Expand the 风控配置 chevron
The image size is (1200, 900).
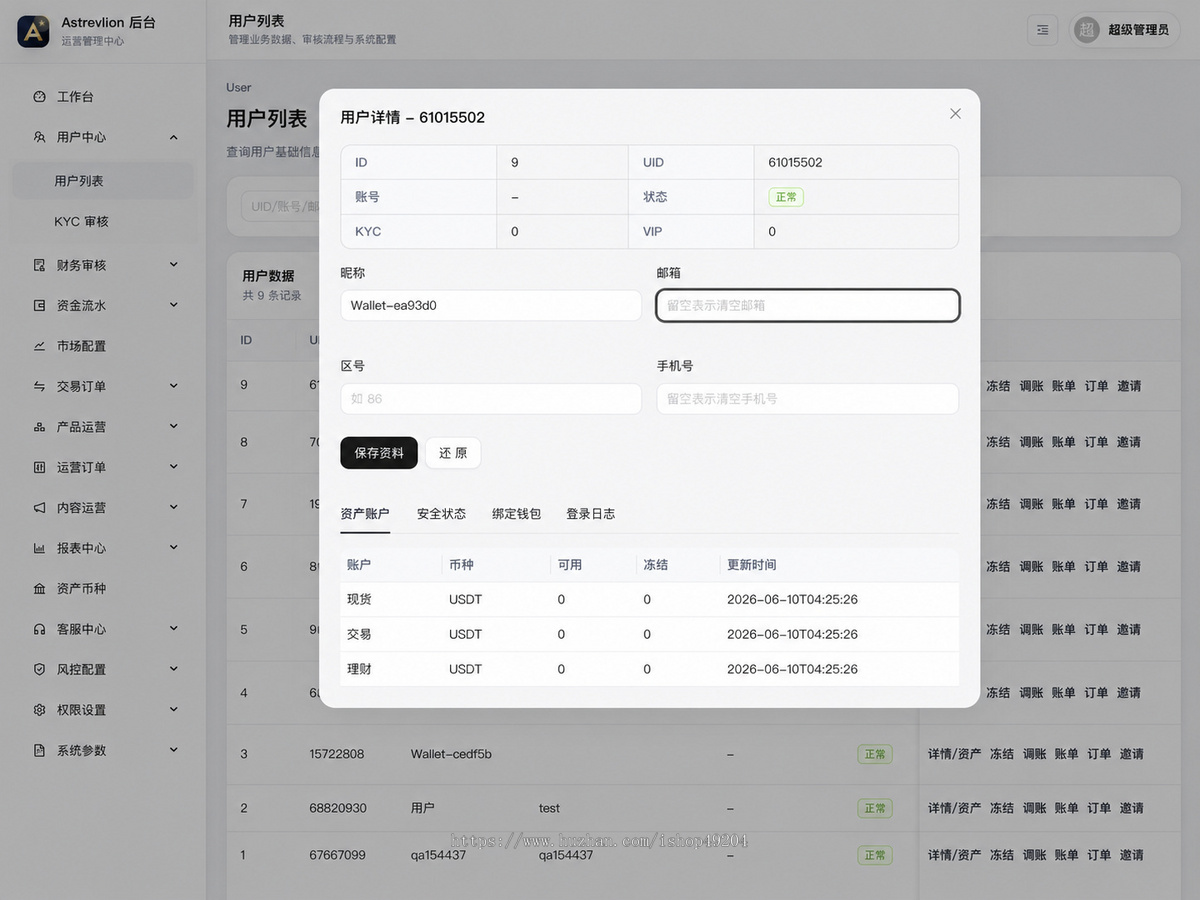tap(173, 669)
